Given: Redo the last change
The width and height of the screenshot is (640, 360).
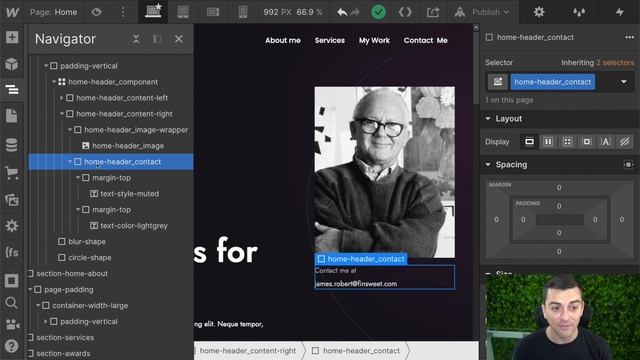Looking at the screenshot, I should [x=355, y=12].
